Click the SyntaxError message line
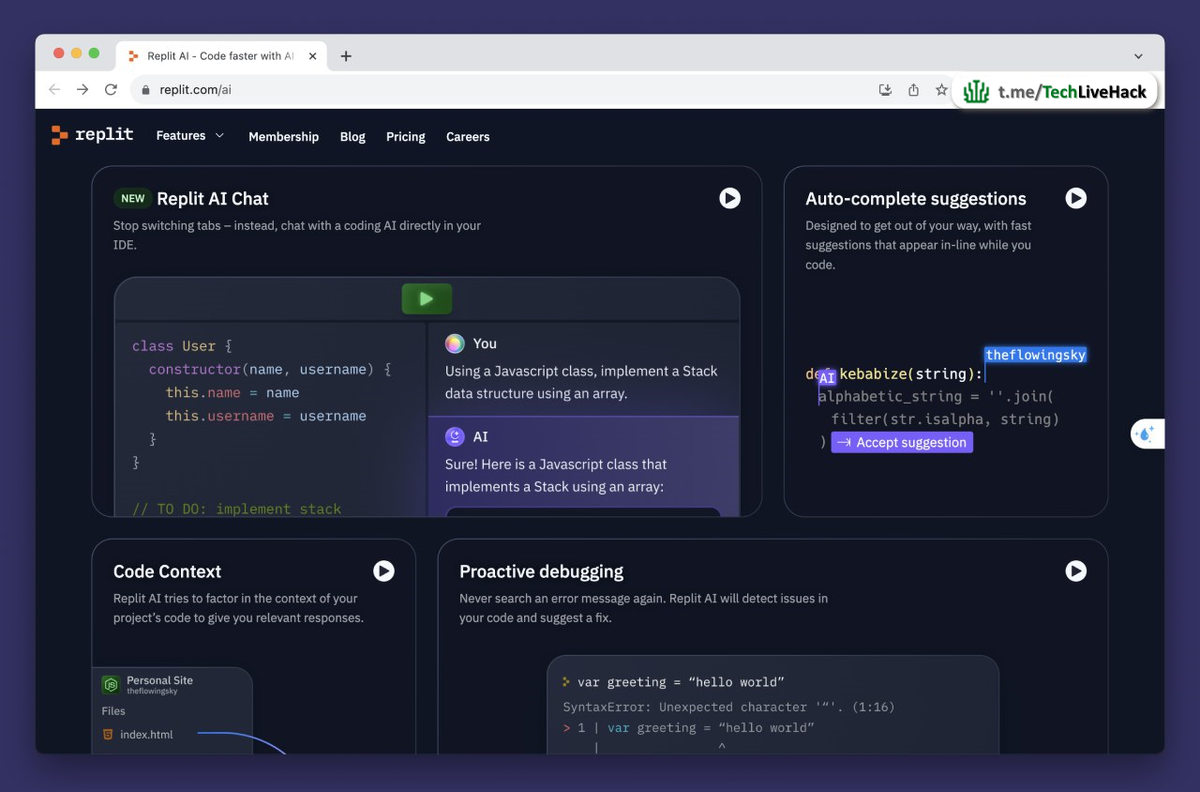This screenshot has height=792, width=1200. (x=729, y=707)
